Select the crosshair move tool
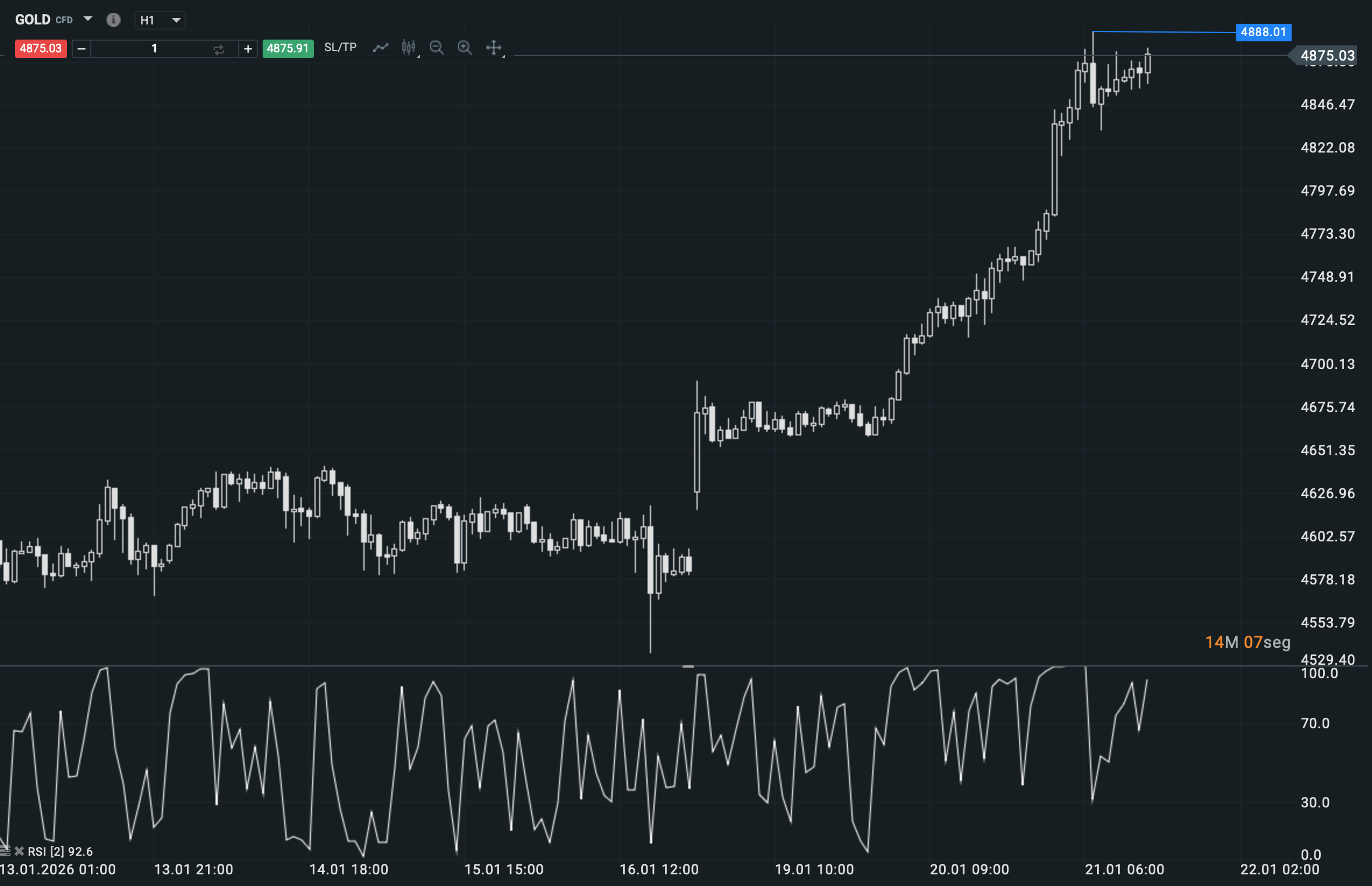The width and height of the screenshot is (1372, 886). click(x=494, y=48)
